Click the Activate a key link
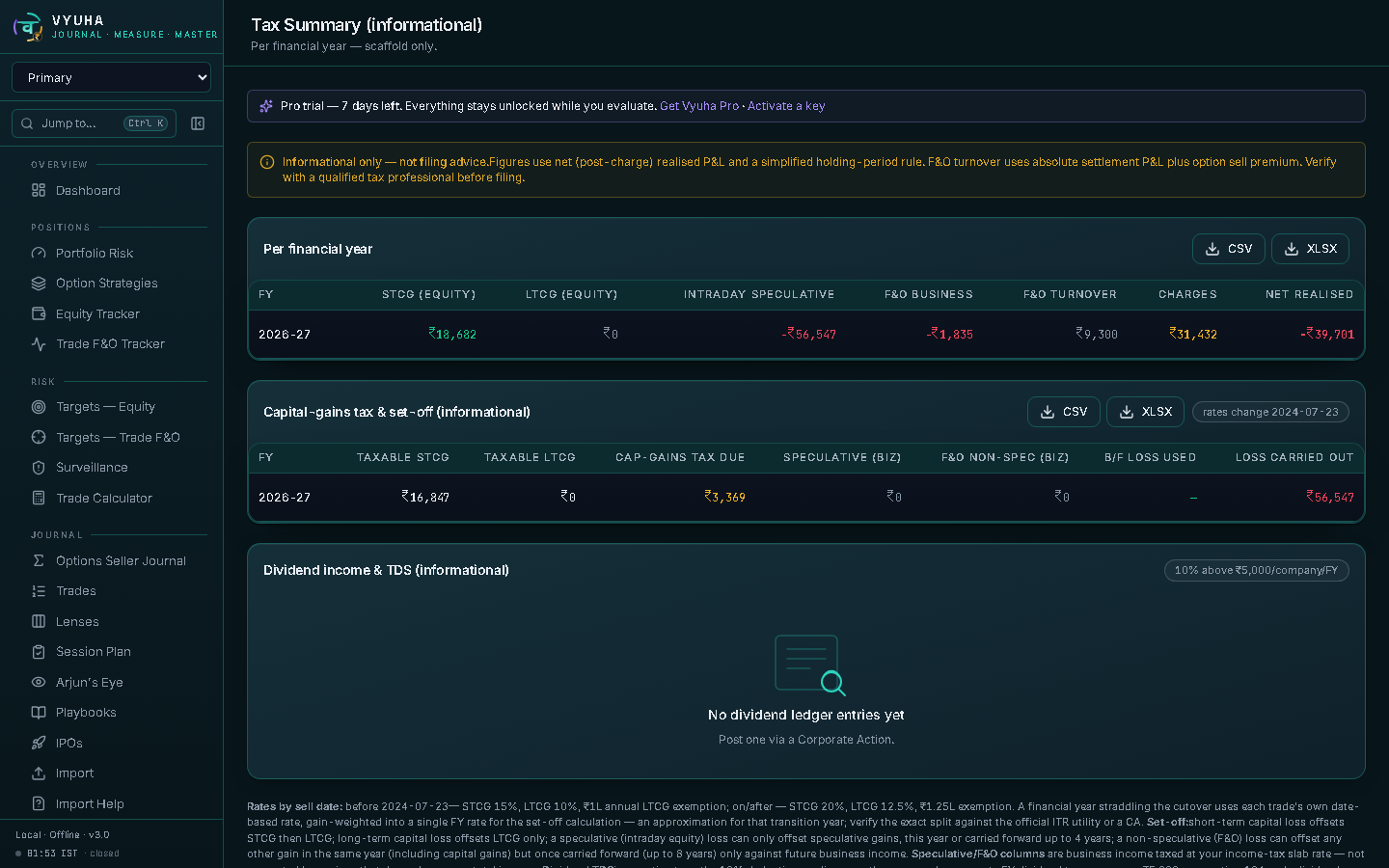Viewport: 1389px width, 868px height. click(786, 106)
